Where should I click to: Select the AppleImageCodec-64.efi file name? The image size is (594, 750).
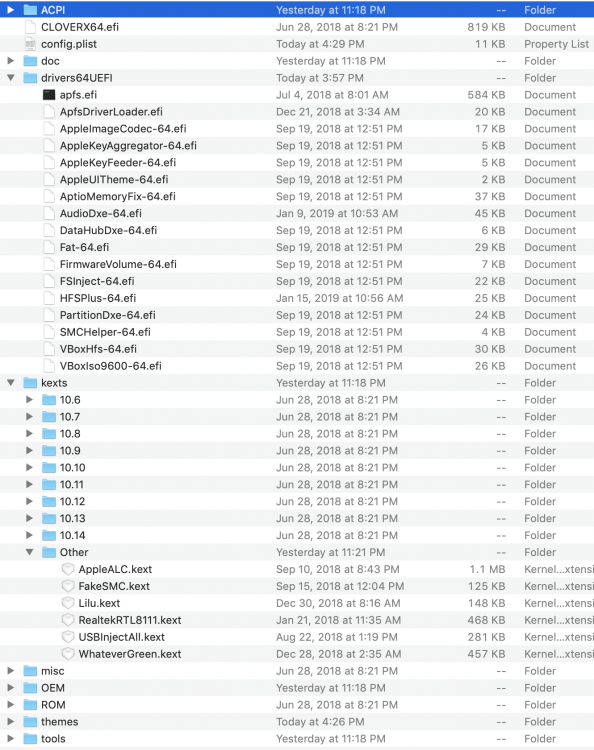pos(123,129)
